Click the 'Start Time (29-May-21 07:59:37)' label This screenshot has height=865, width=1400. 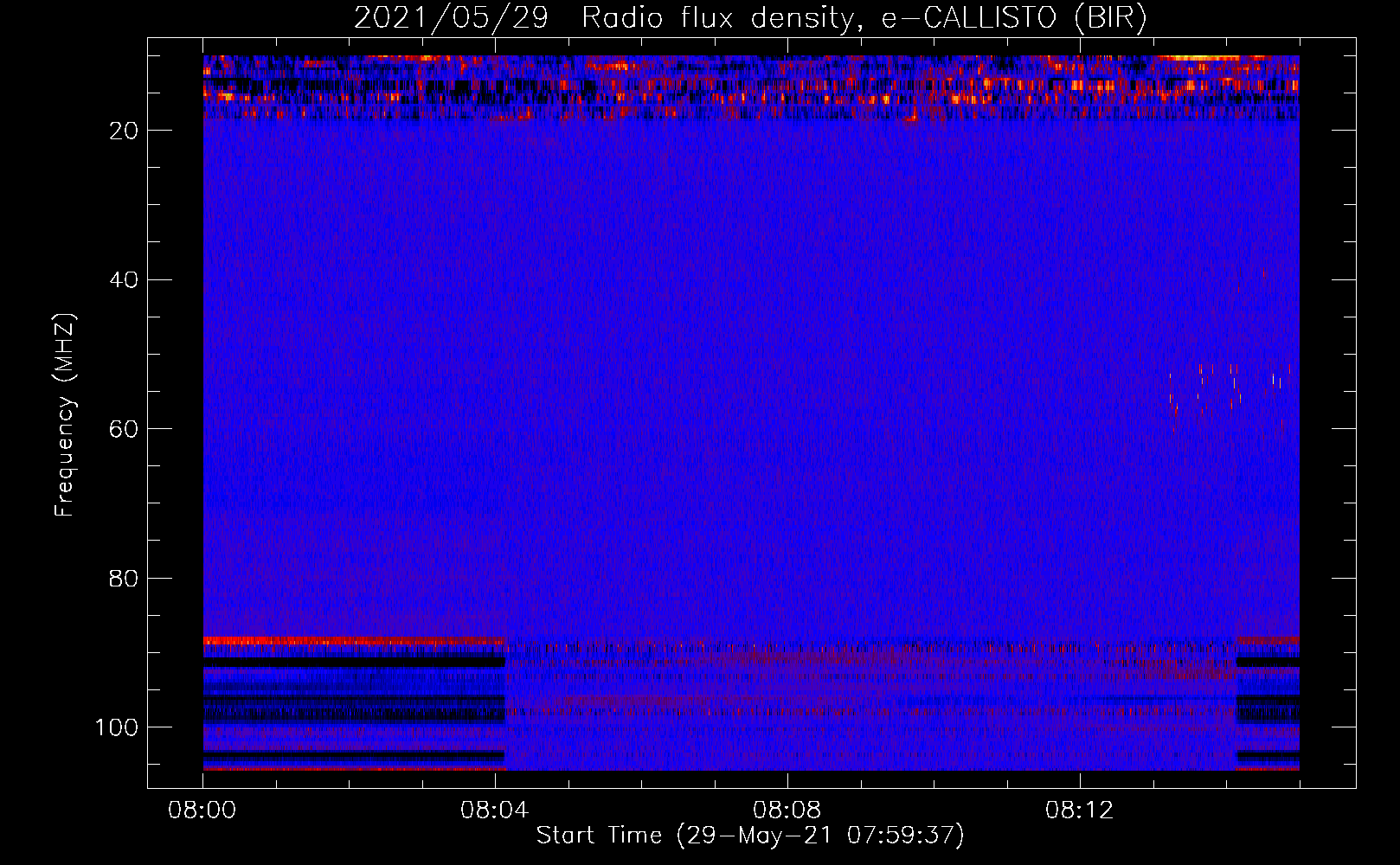pos(750,835)
